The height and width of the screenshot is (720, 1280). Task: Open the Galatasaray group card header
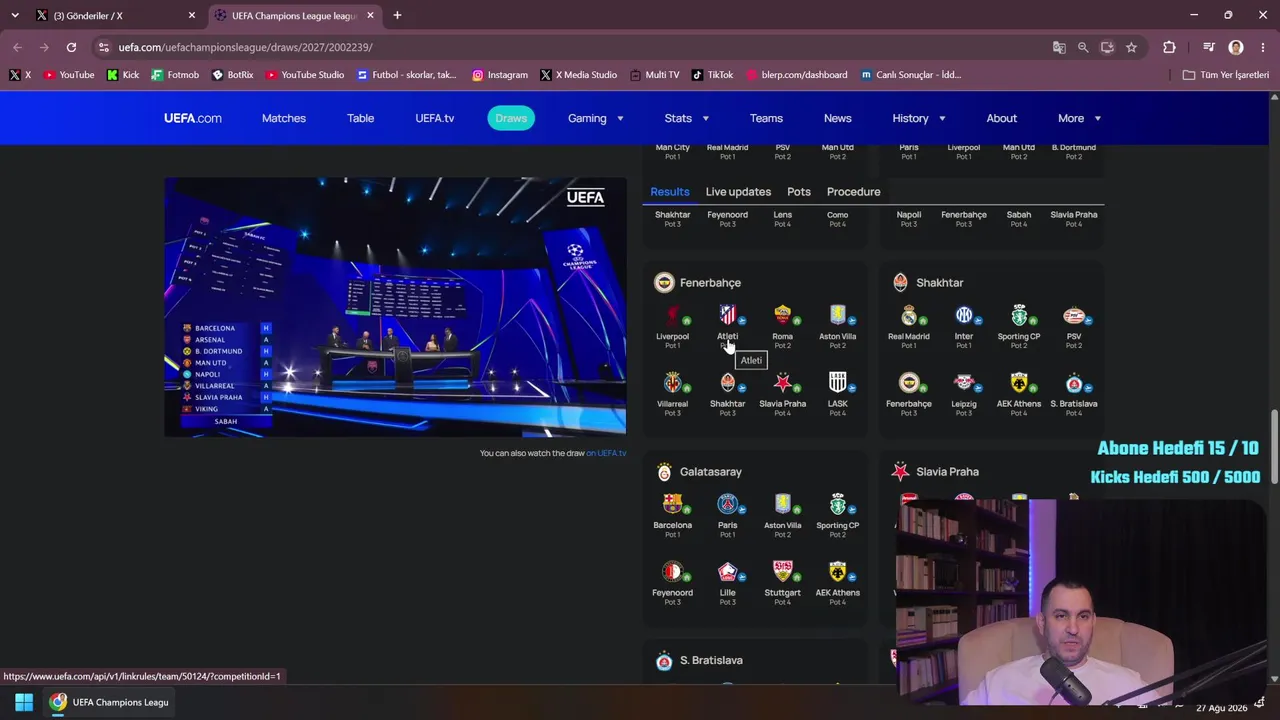click(699, 472)
